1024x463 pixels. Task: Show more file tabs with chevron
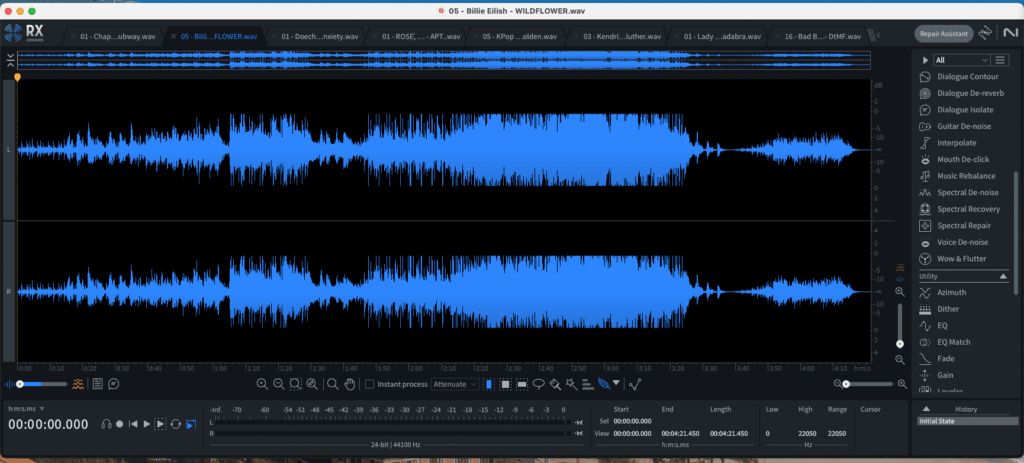point(878,36)
